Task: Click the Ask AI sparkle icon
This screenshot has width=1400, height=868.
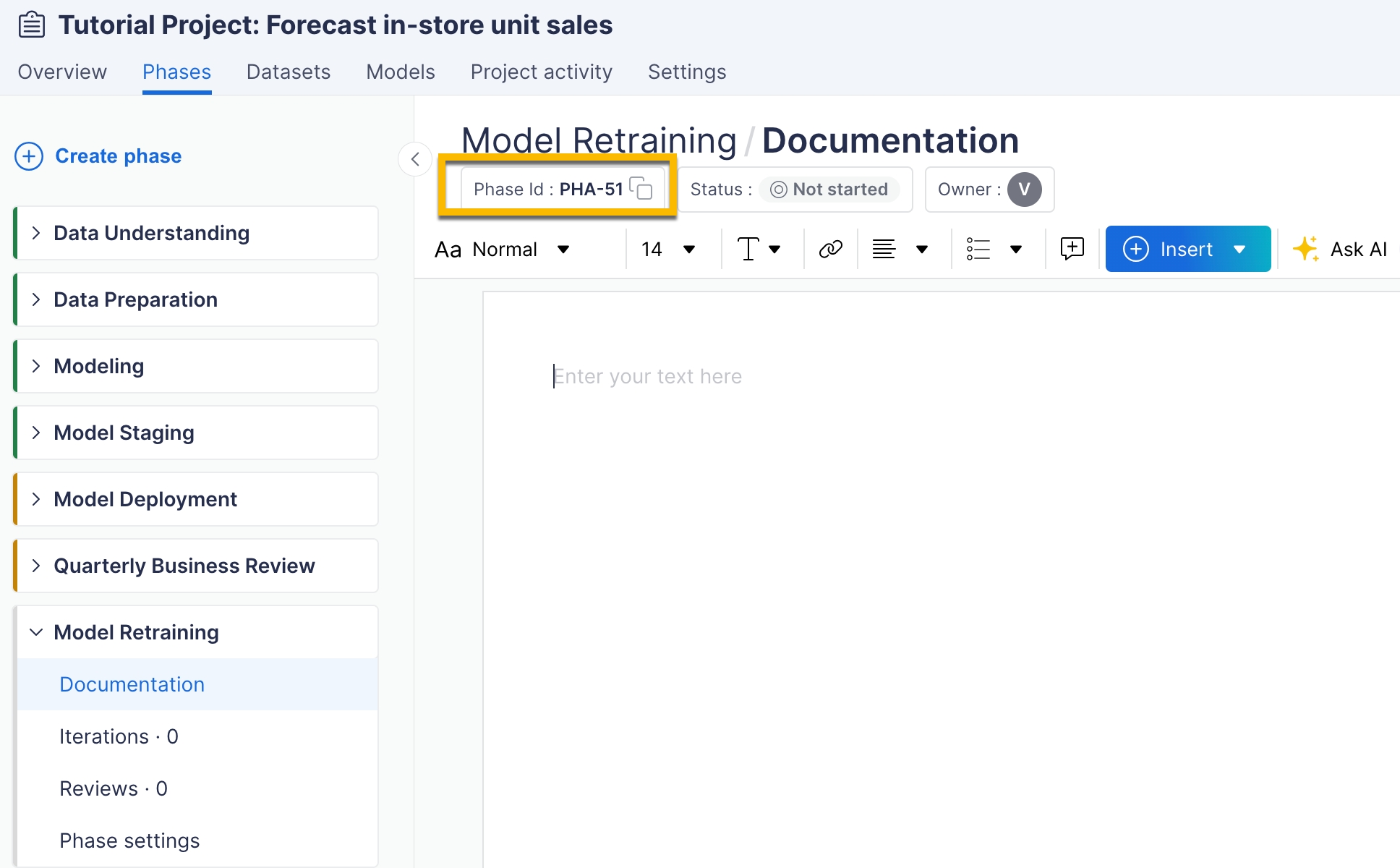Action: [x=1306, y=249]
